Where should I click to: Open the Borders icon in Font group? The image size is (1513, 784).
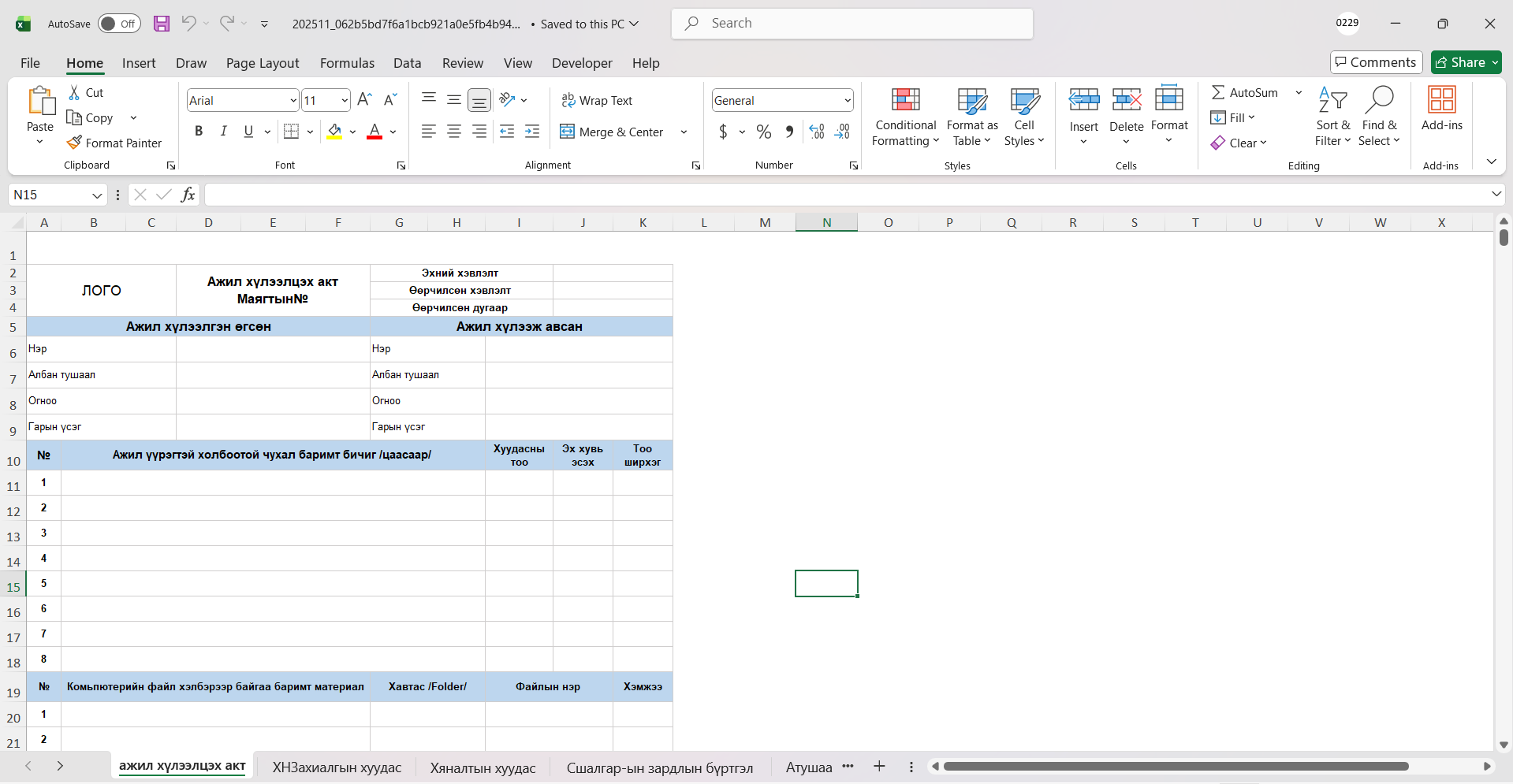pos(291,132)
